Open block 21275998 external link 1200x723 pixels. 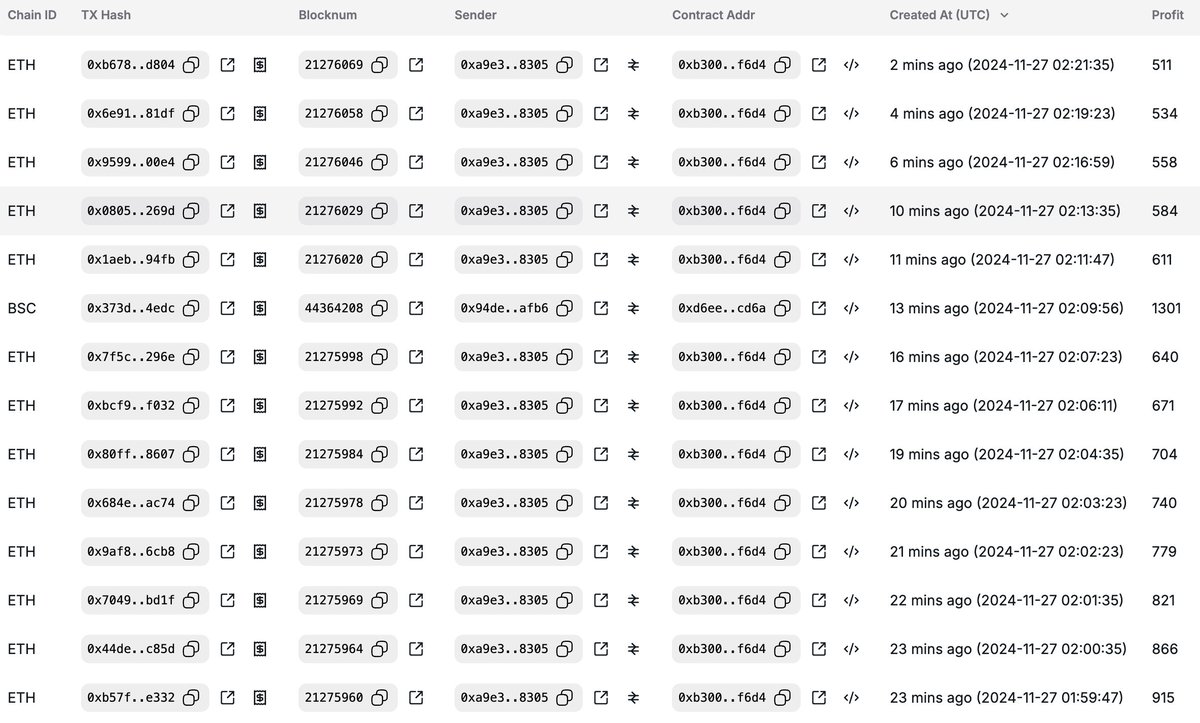[x=416, y=357]
